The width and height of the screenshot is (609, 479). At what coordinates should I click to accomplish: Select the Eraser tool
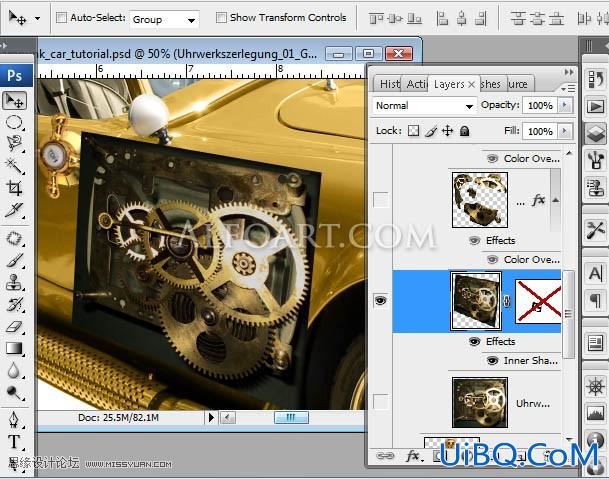[x=14, y=327]
